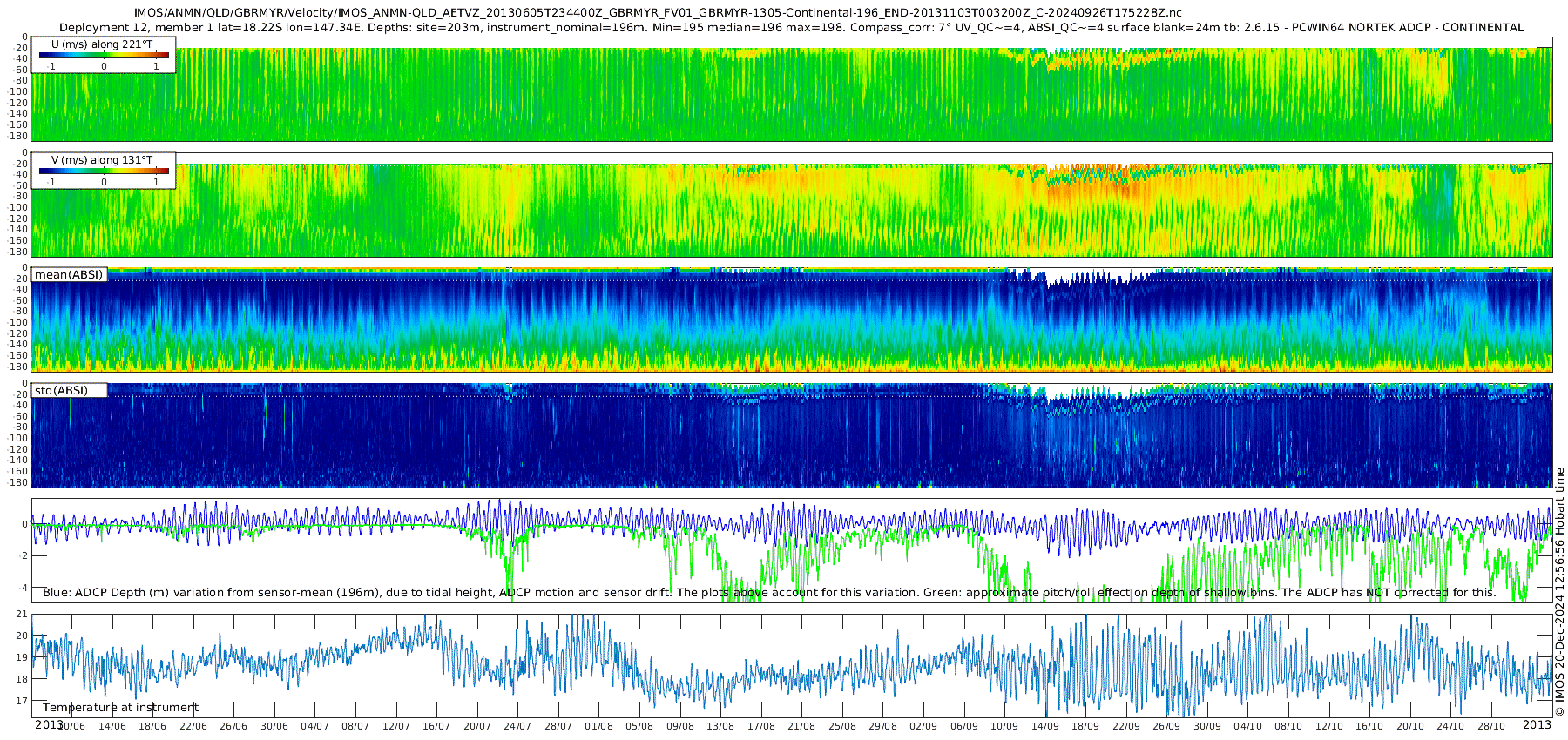Click the 20/10 date tick label
The width and height of the screenshot is (1568, 740).
point(1410,726)
